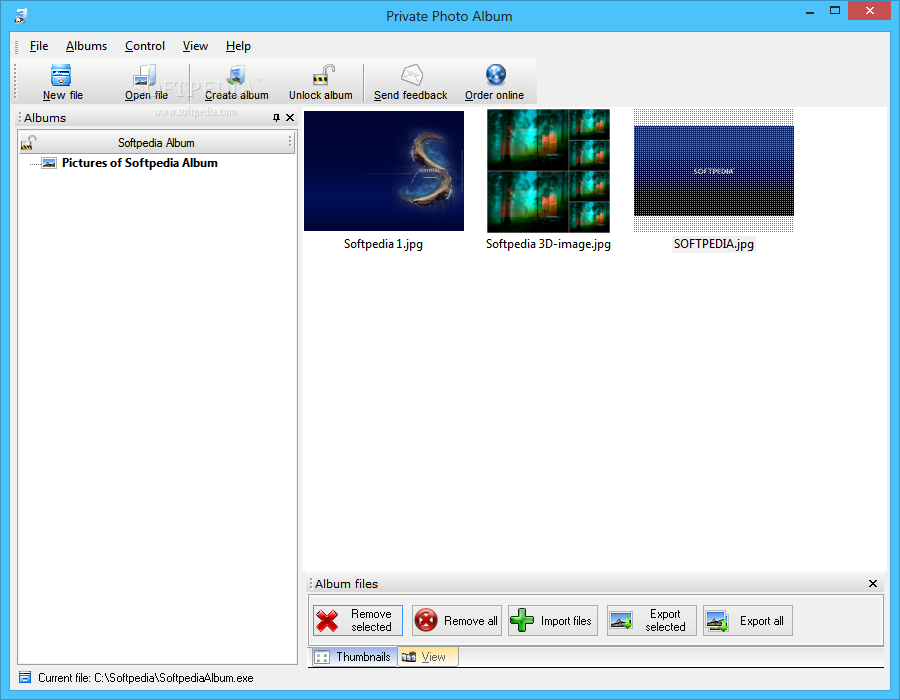Select the Softpedia 1.jpg thumbnail image
The height and width of the screenshot is (700, 900).
click(384, 171)
